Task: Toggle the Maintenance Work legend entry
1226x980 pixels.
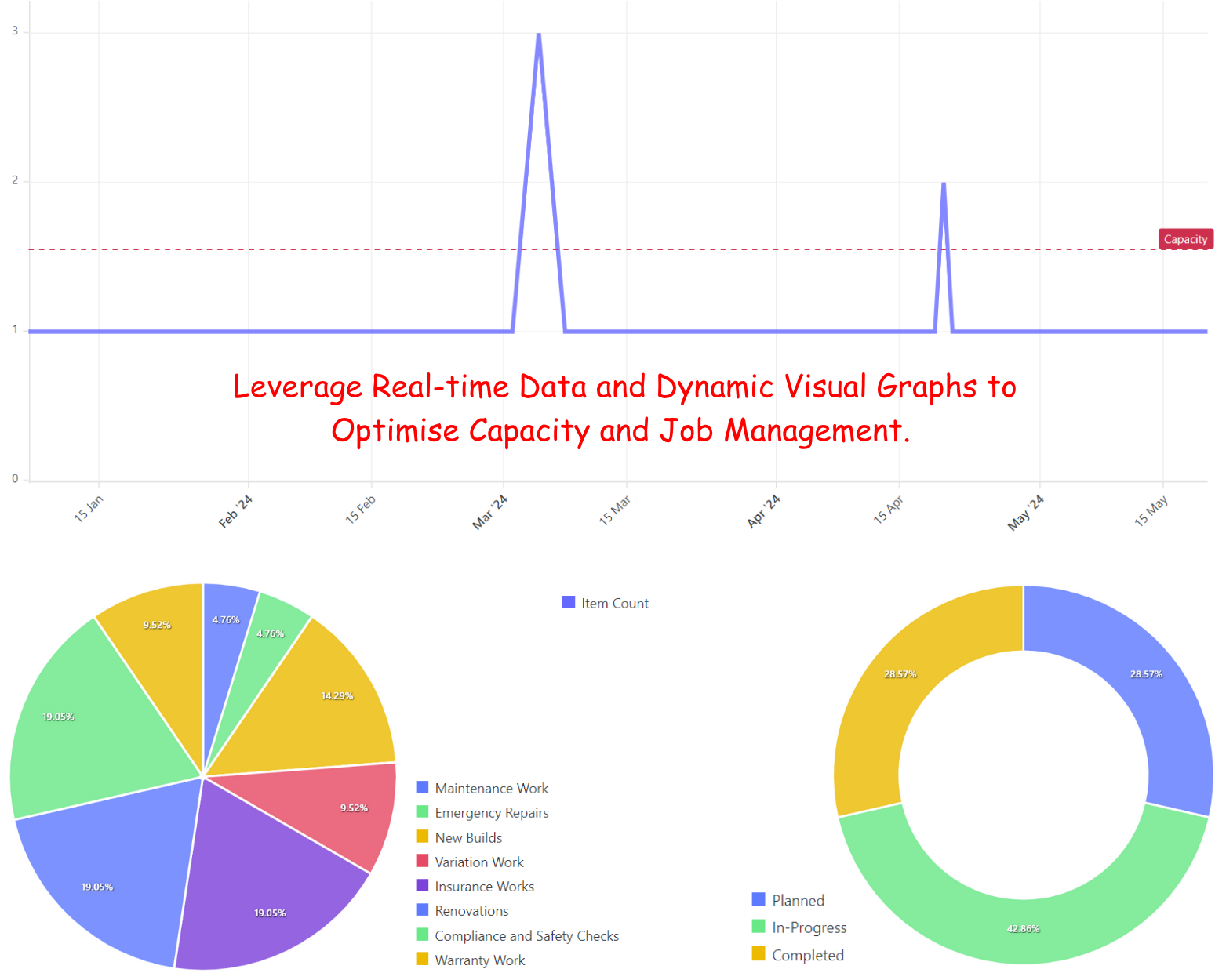Action: 491,788
